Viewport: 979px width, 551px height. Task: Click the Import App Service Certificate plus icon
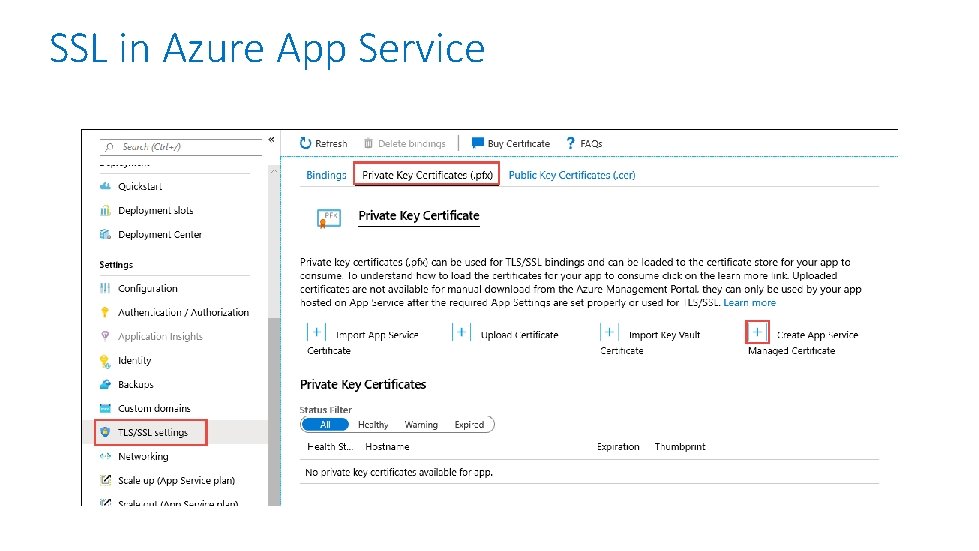pos(317,332)
